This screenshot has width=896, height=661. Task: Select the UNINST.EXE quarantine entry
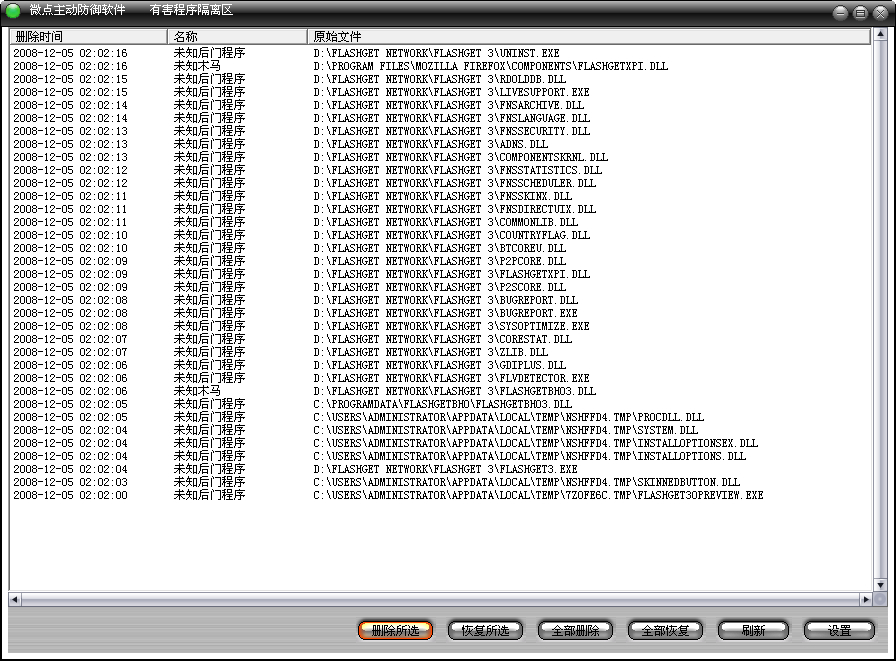tap(436, 53)
